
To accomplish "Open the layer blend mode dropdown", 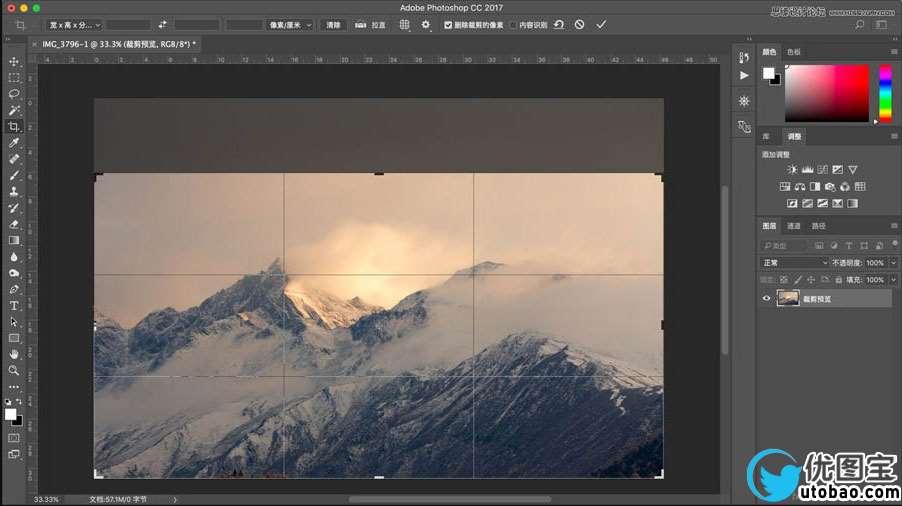I will [794, 263].
